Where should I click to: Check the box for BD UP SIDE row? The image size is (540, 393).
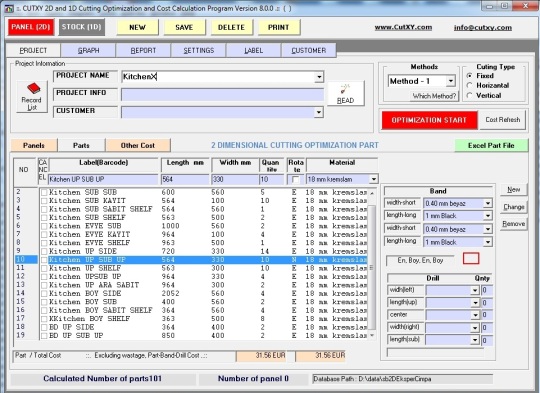click(x=44, y=328)
